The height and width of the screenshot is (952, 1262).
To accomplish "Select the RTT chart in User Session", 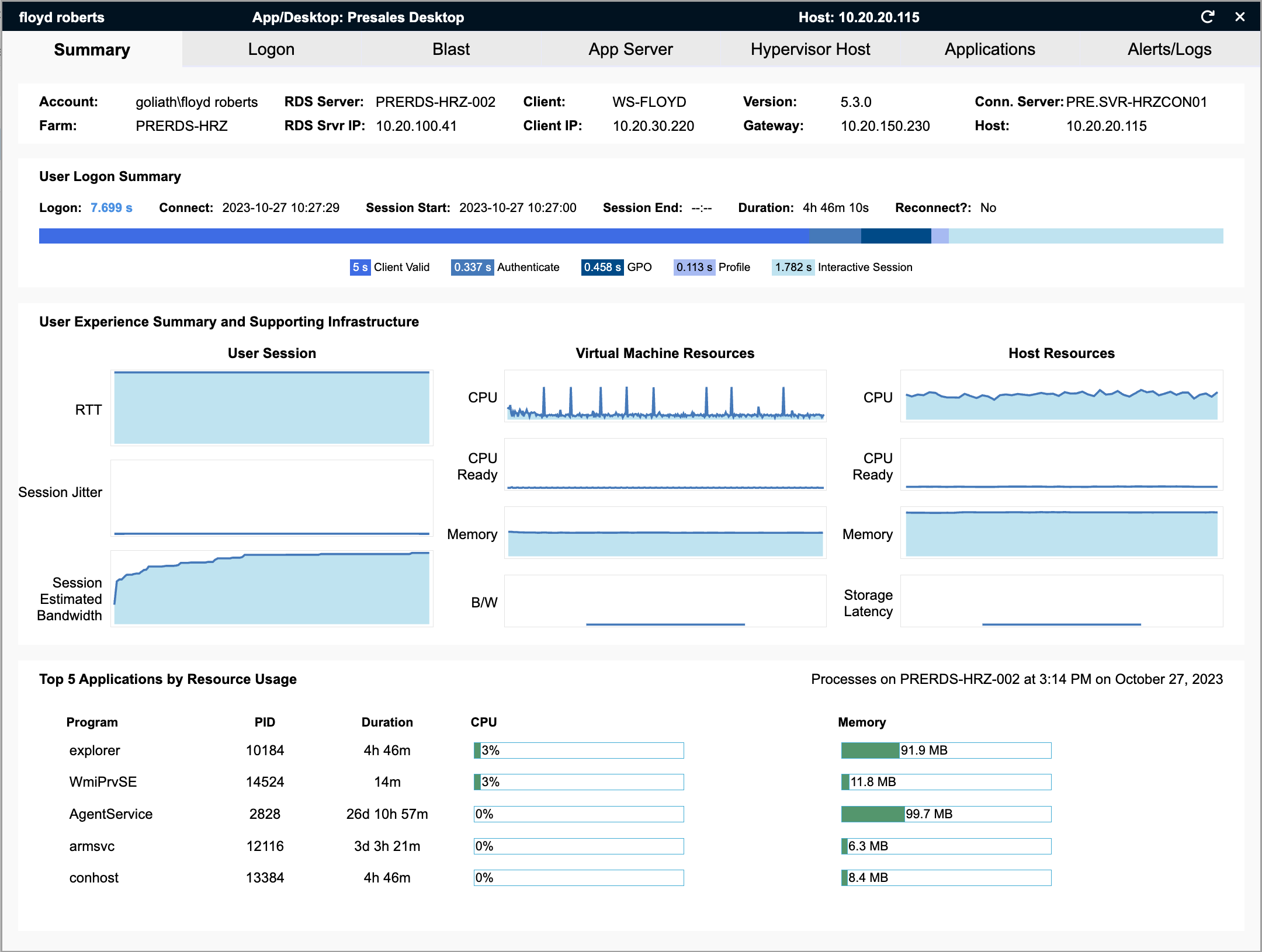I will pos(272,408).
